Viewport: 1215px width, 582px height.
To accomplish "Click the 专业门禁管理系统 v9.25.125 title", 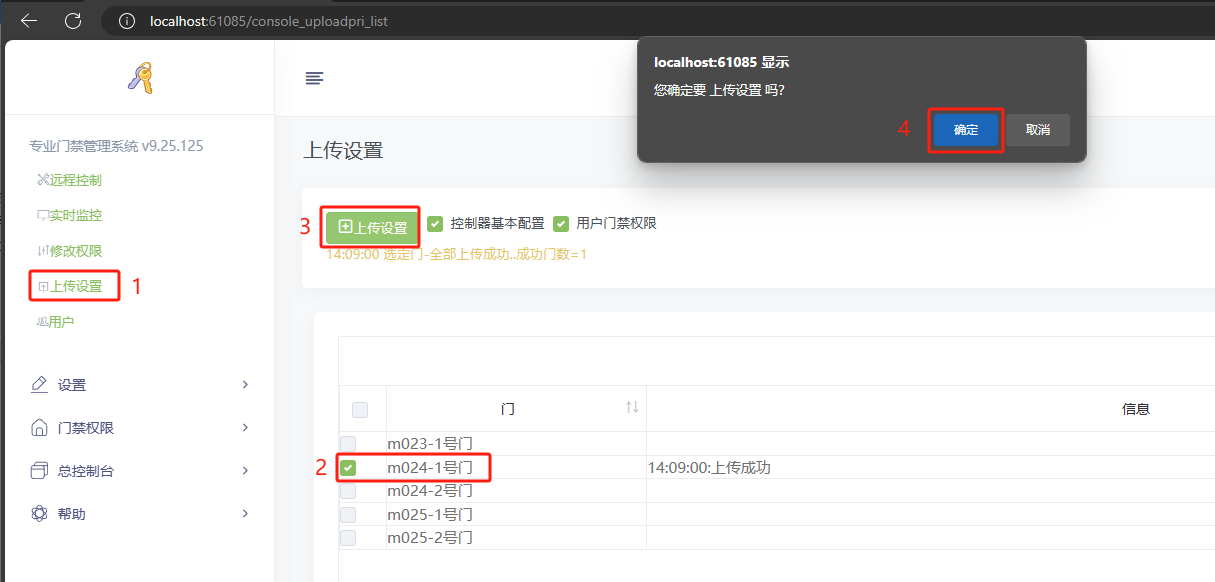I will tap(117, 146).
